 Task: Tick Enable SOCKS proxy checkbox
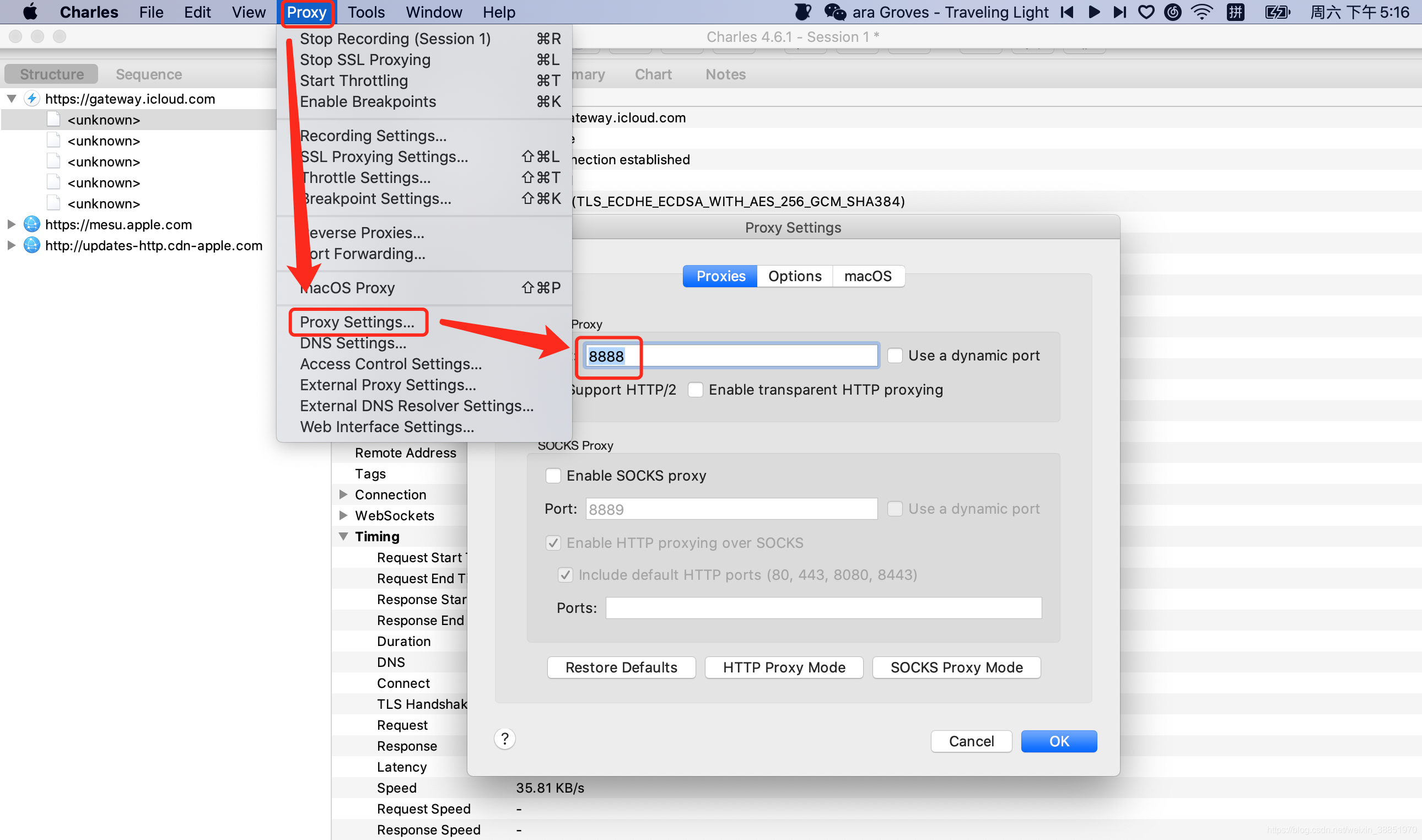553,476
